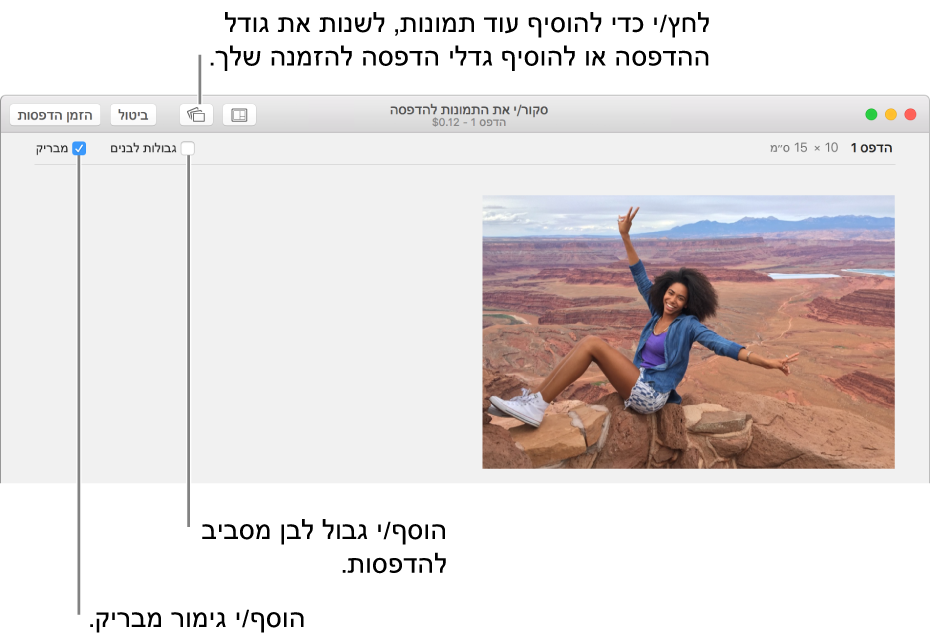The image size is (931, 638).
Task: Click the window title סקור/י את התמונות להדפסה
Action: tap(468, 109)
